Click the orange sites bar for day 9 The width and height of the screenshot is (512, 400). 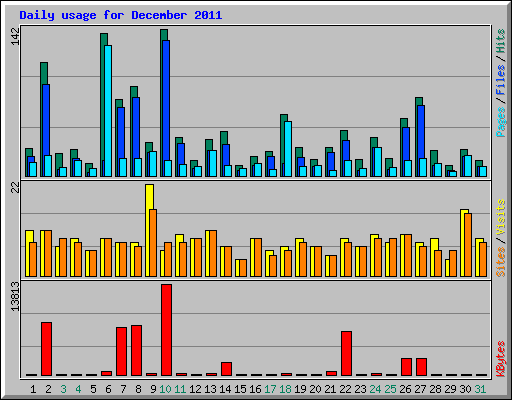pyautogui.click(x=153, y=243)
